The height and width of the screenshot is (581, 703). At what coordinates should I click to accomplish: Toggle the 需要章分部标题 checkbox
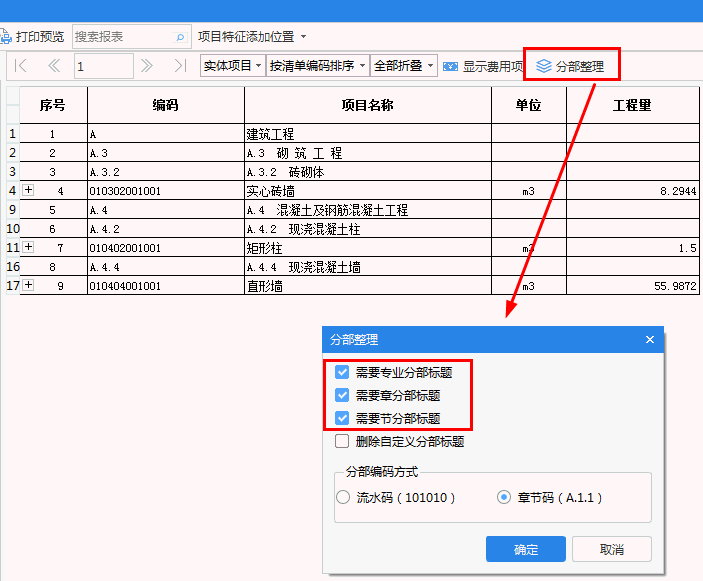342,395
